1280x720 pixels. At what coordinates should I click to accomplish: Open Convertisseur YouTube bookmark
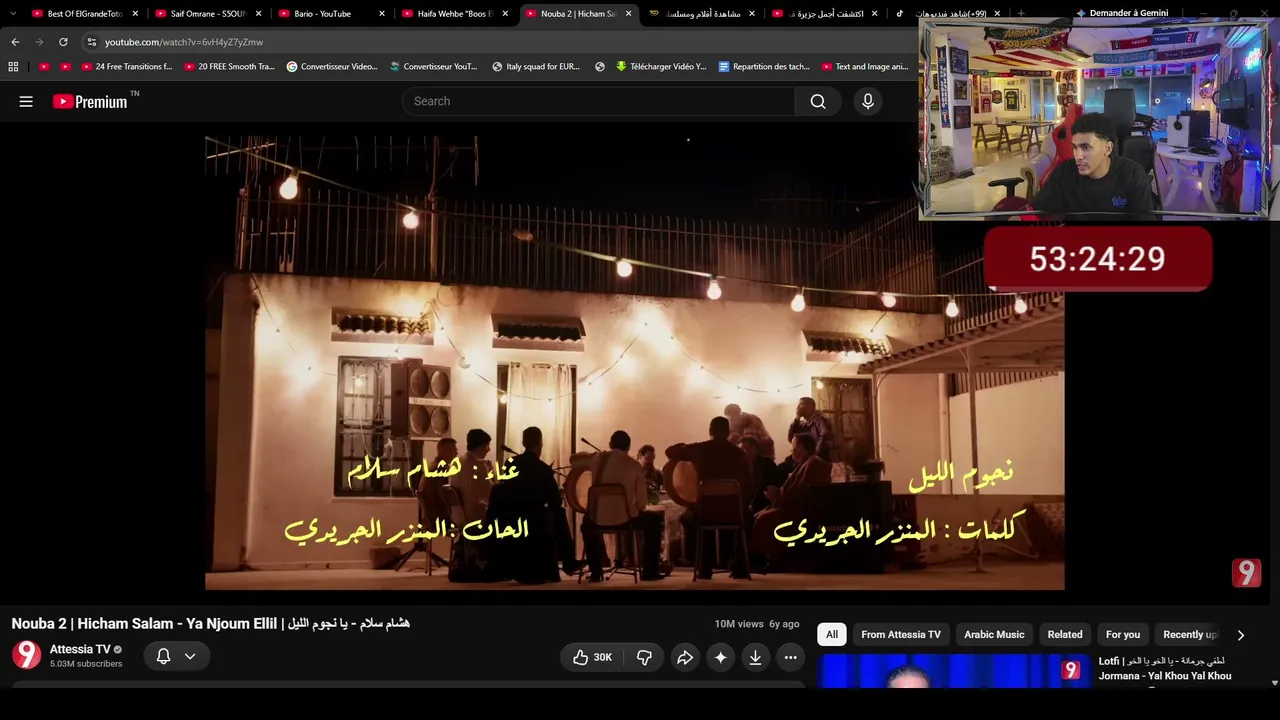[x=434, y=67]
